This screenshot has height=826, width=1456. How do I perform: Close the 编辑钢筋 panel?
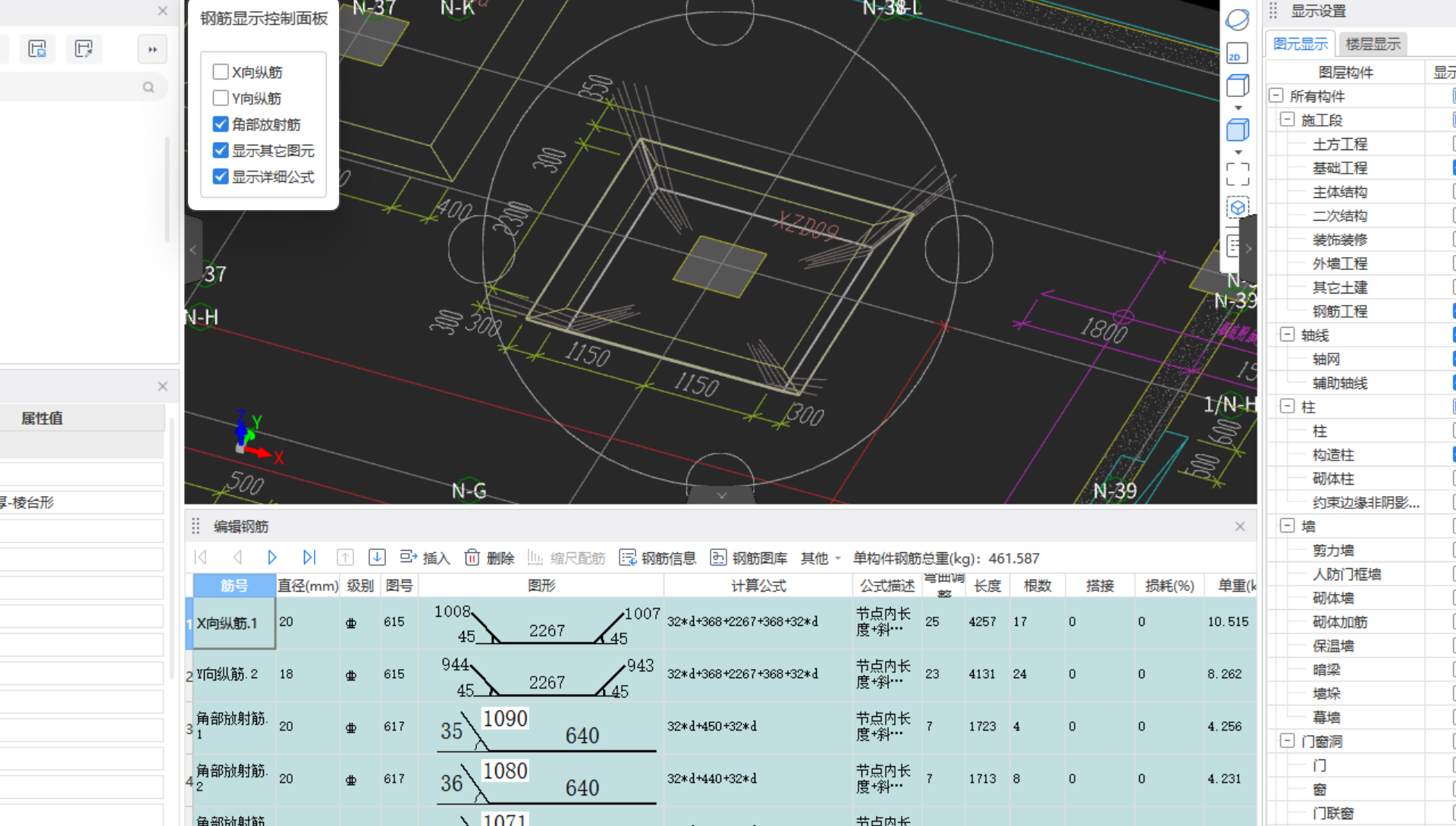[x=1240, y=526]
